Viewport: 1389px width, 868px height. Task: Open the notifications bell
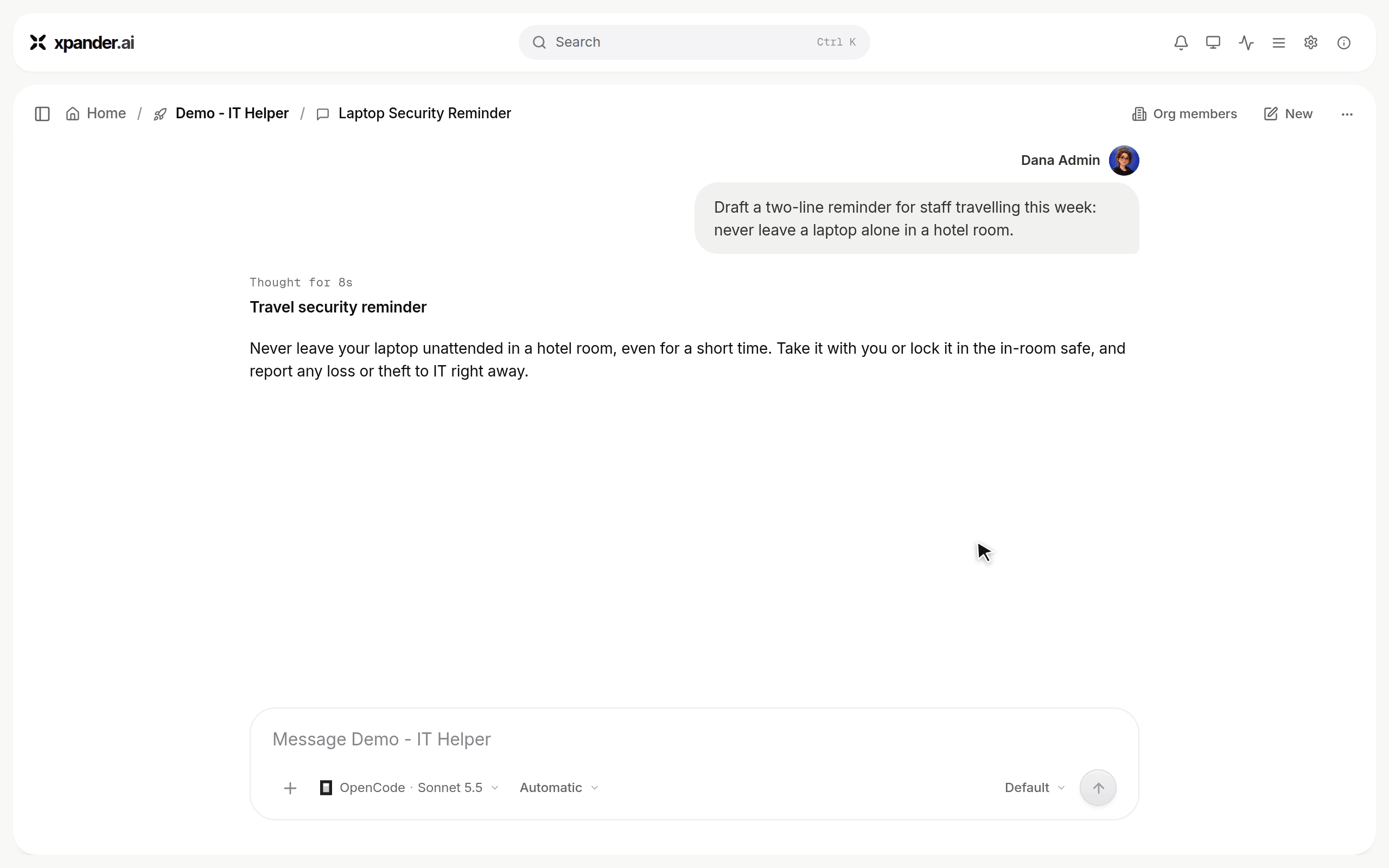[1181, 42]
